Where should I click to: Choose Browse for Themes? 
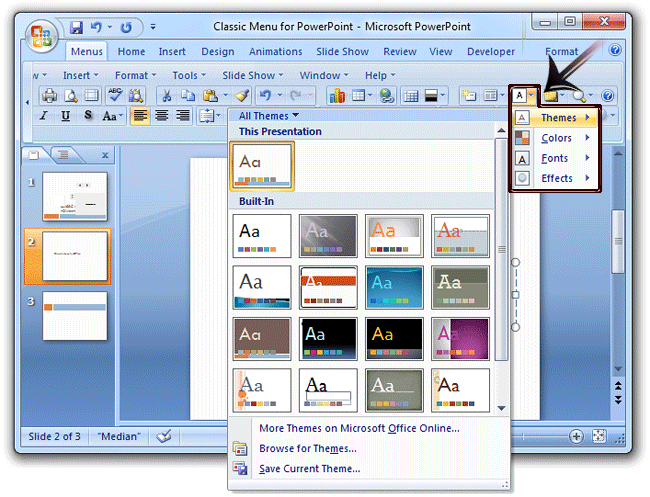(308, 449)
